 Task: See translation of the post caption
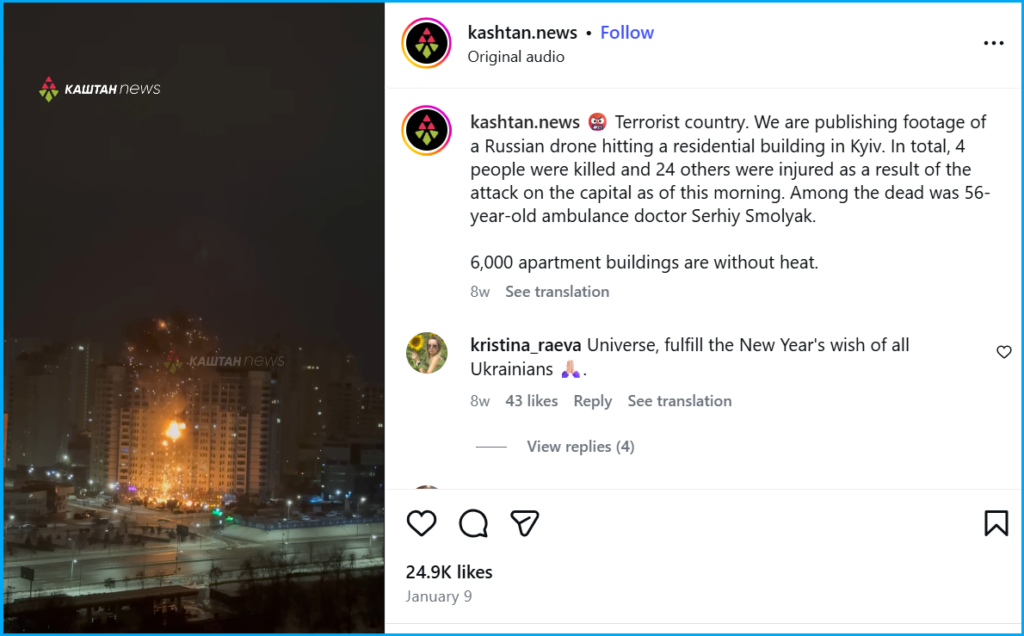(557, 292)
